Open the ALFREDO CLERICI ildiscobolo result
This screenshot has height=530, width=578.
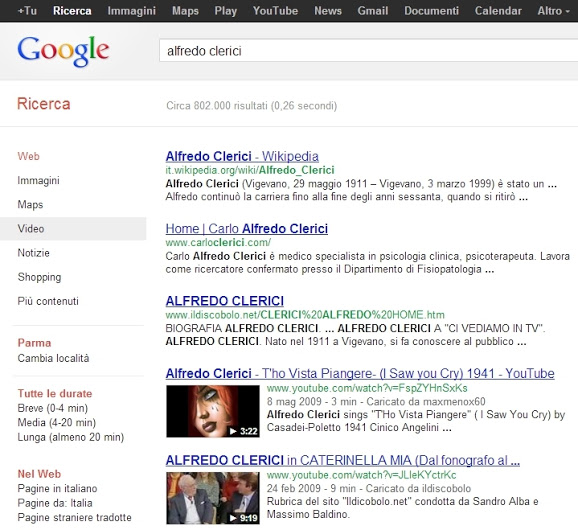pos(224,301)
